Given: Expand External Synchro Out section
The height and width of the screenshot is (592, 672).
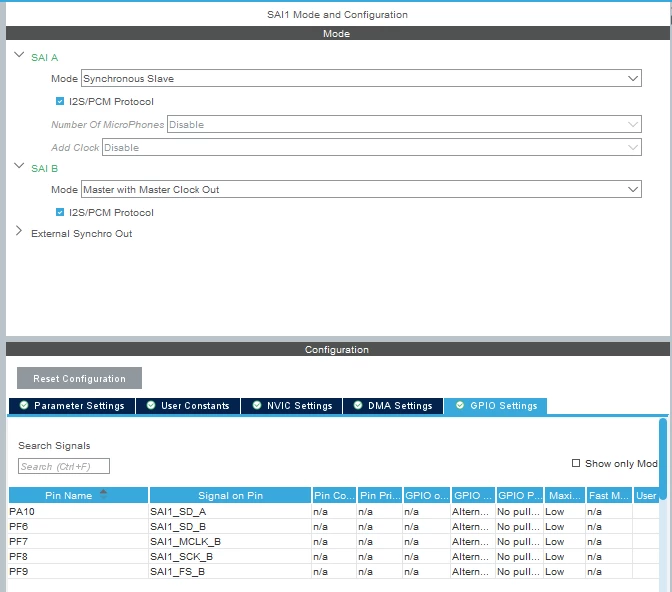Looking at the screenshot, I should pyautogui.click(x=19, y=231).
